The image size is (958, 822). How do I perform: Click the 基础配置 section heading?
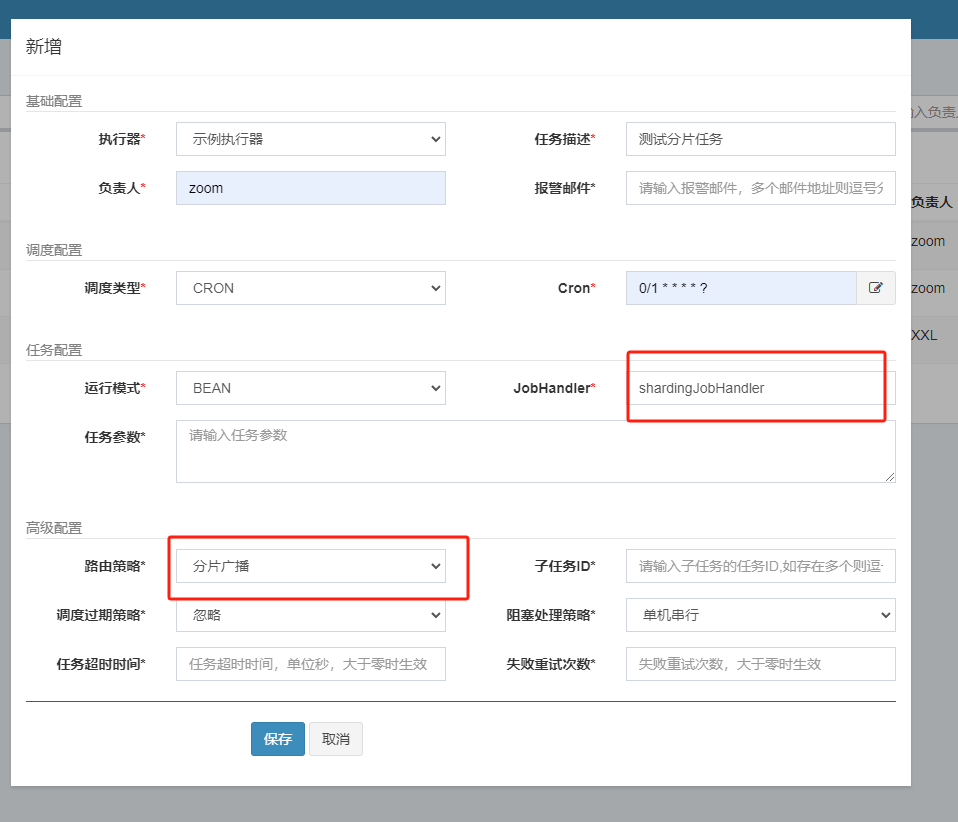pyautogui.click(x=54, y=101)
